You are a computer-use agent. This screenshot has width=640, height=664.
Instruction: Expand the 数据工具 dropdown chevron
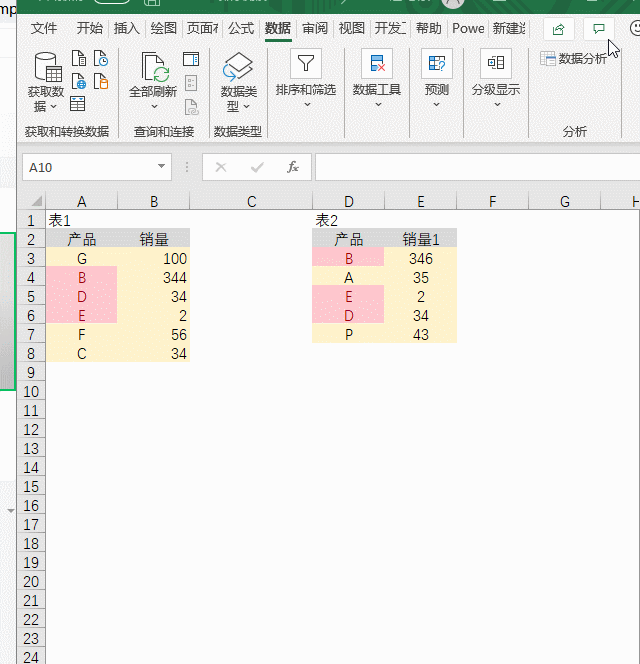tap(379, 105)
